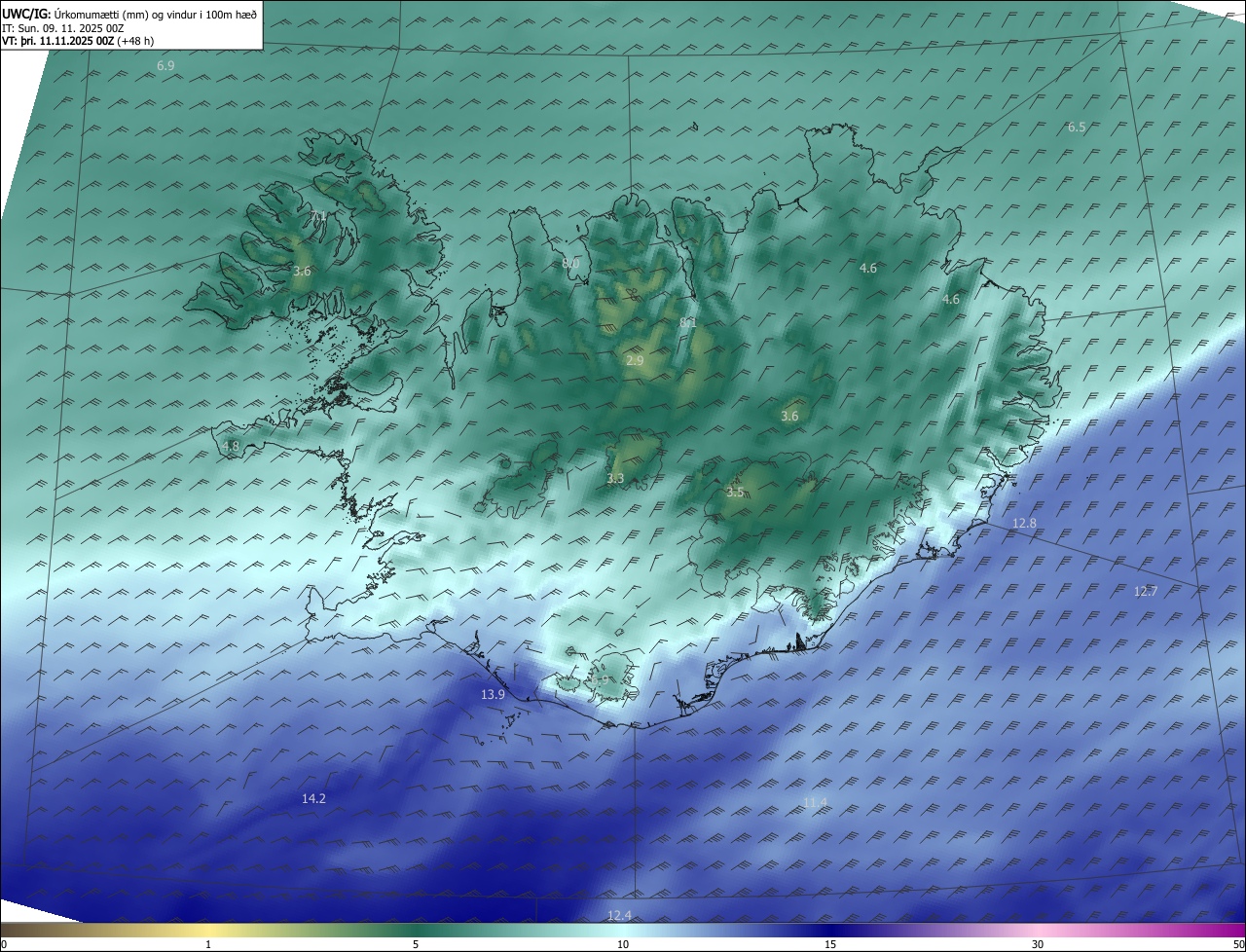Click the colour scale label 50

coord(1238,944)
